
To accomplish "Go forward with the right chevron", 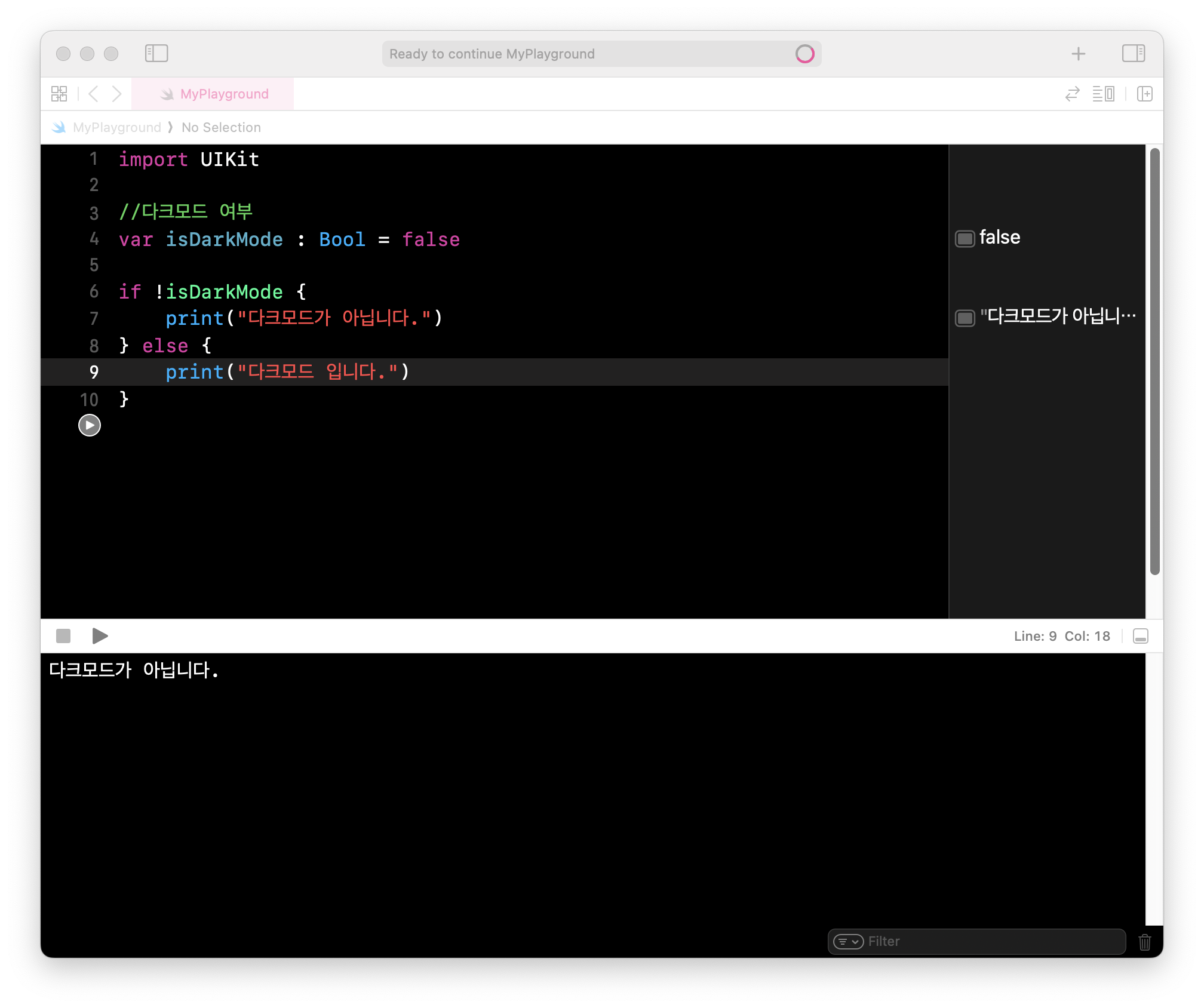I will point(117,94).
